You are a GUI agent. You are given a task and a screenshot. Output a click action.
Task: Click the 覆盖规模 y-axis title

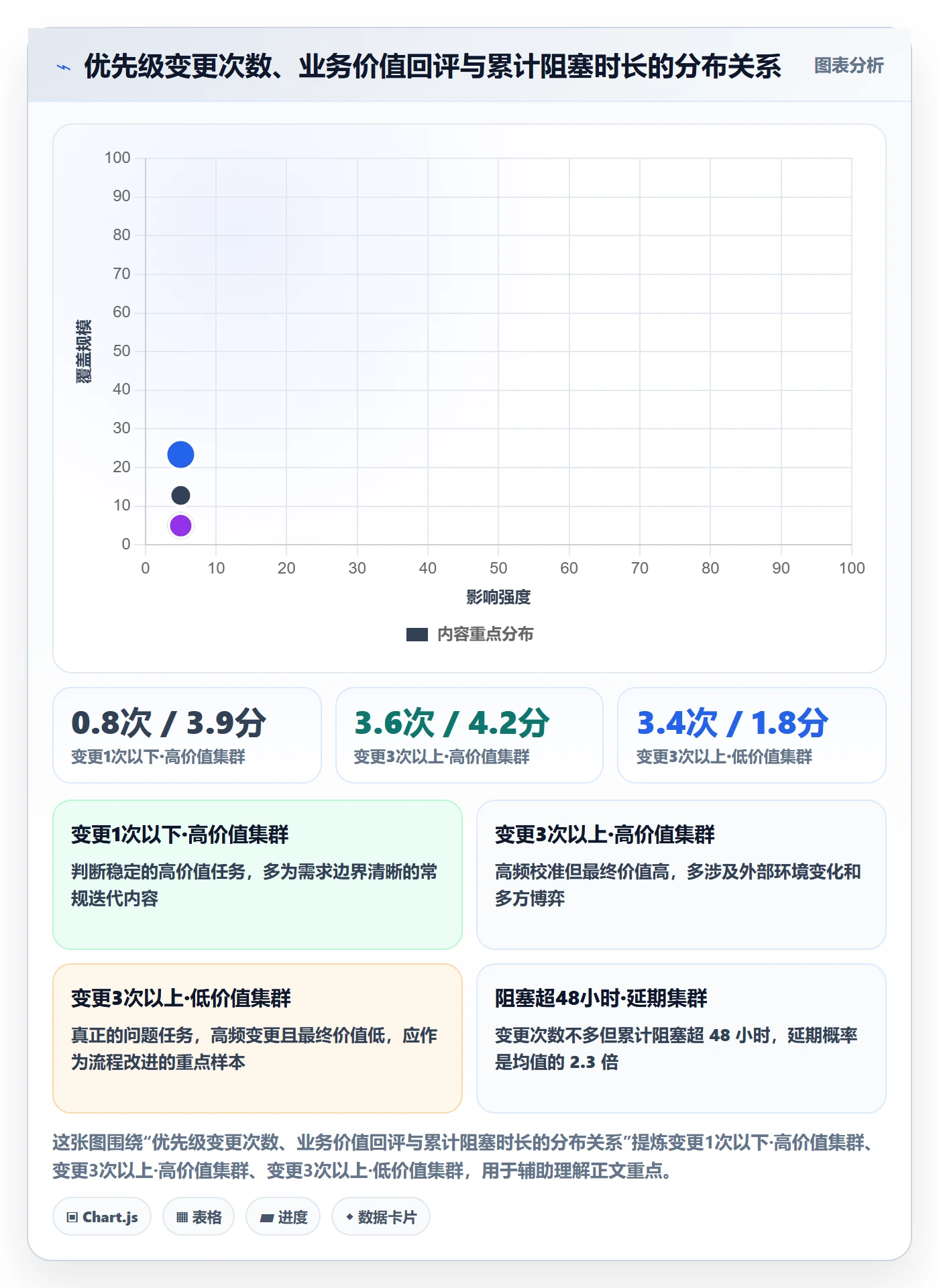tap(84, 352)
